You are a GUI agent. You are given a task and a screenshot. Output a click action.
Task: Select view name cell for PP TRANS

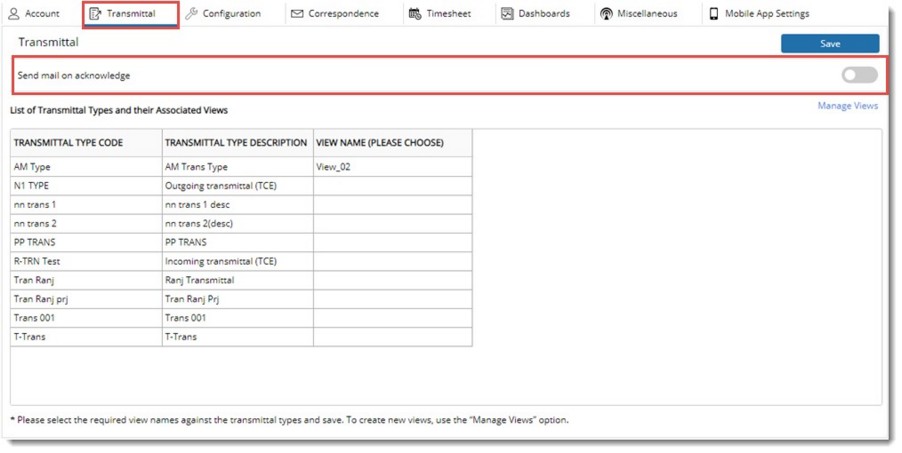pos(392,242)
